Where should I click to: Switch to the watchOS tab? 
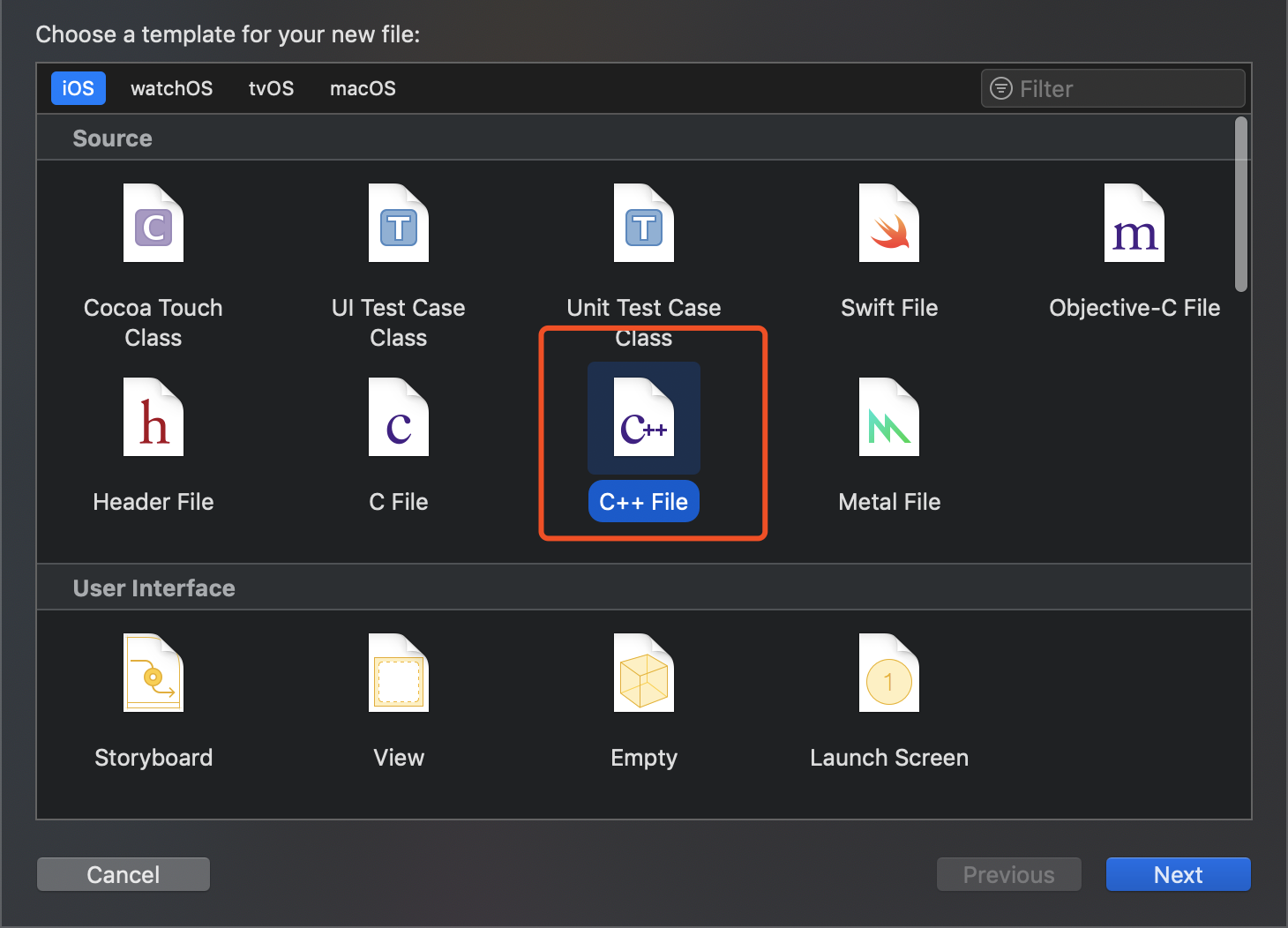[172, 88]
